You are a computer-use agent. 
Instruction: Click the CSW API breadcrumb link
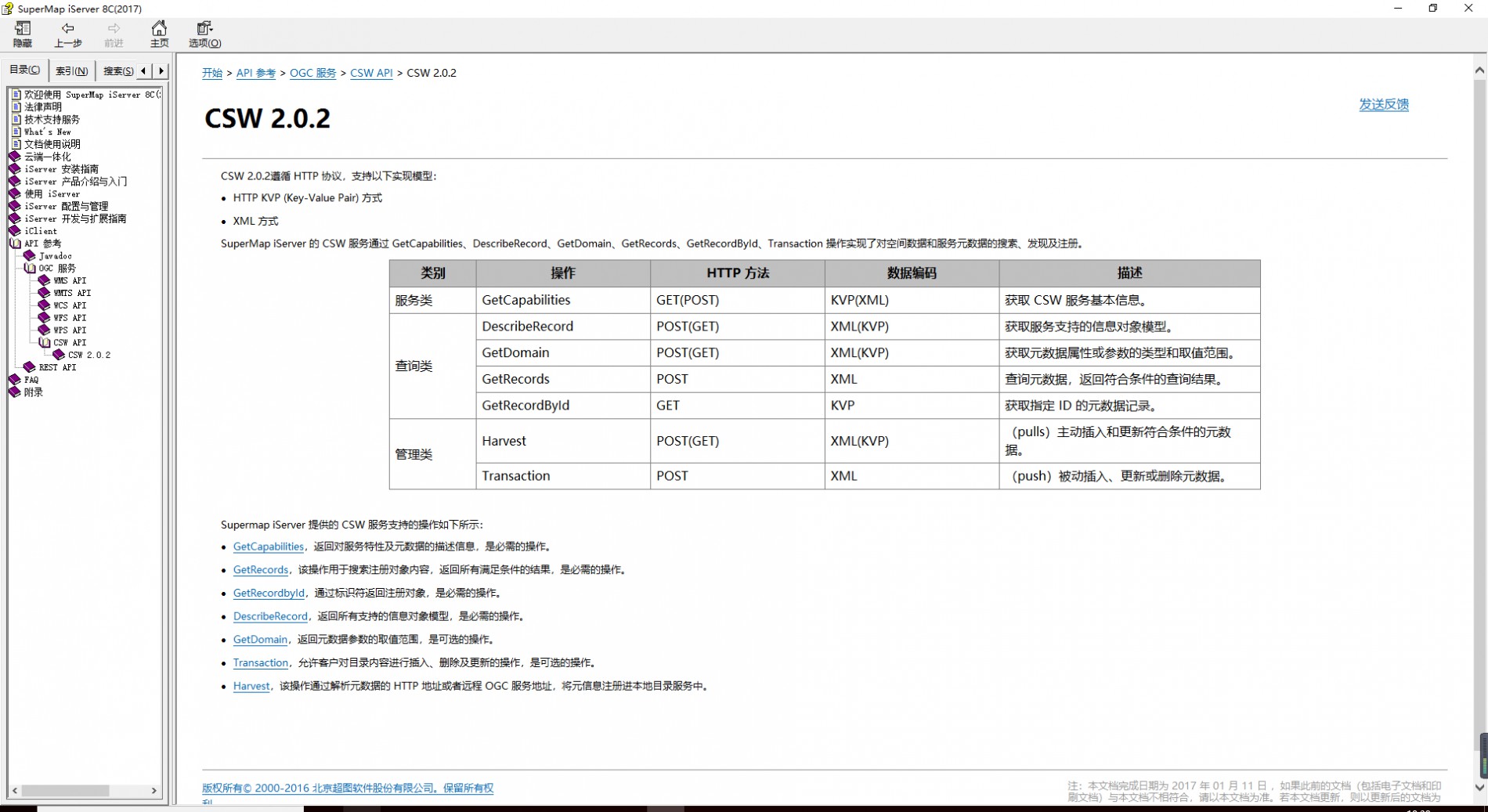371,73
